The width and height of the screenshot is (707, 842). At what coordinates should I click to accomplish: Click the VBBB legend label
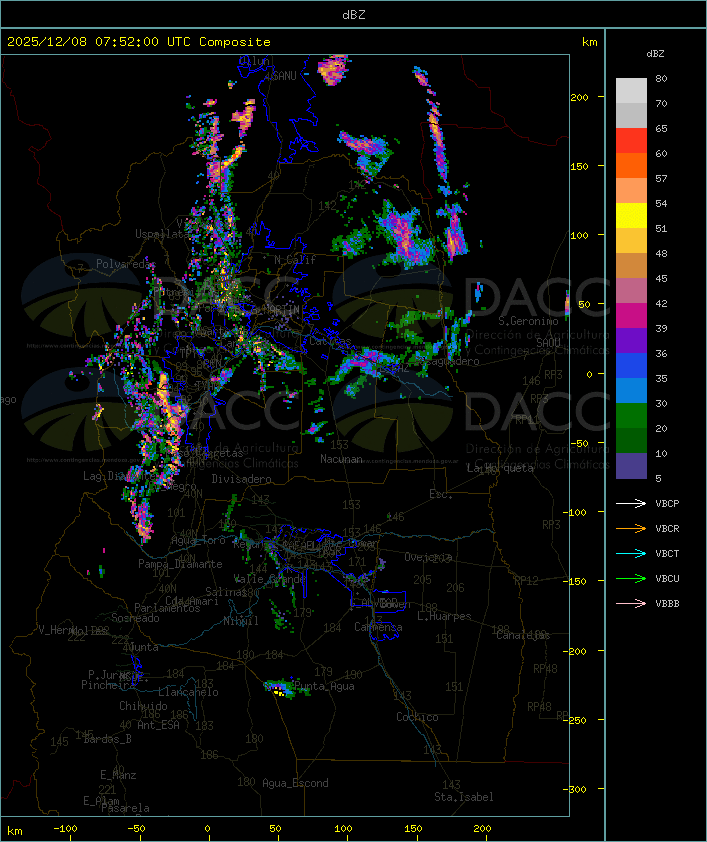[667, 604]
